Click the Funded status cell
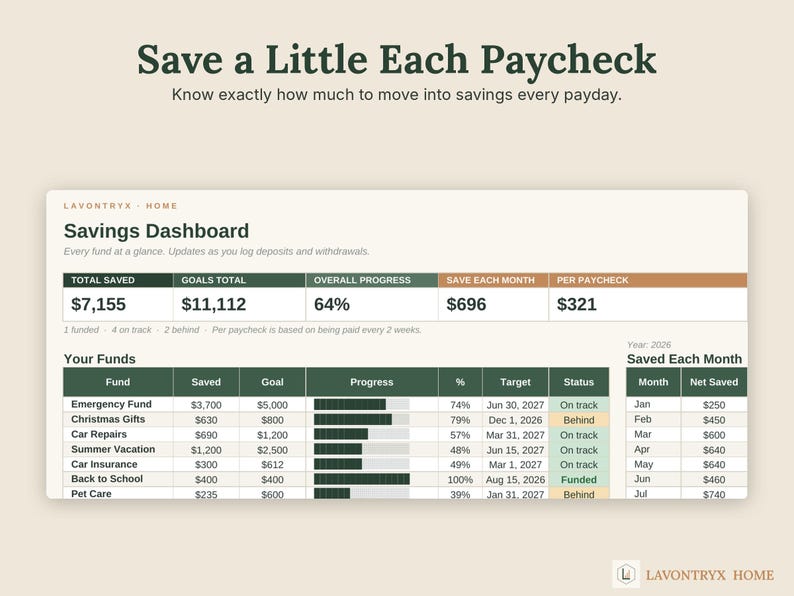The image size is (794, 596). click(579, 480)
